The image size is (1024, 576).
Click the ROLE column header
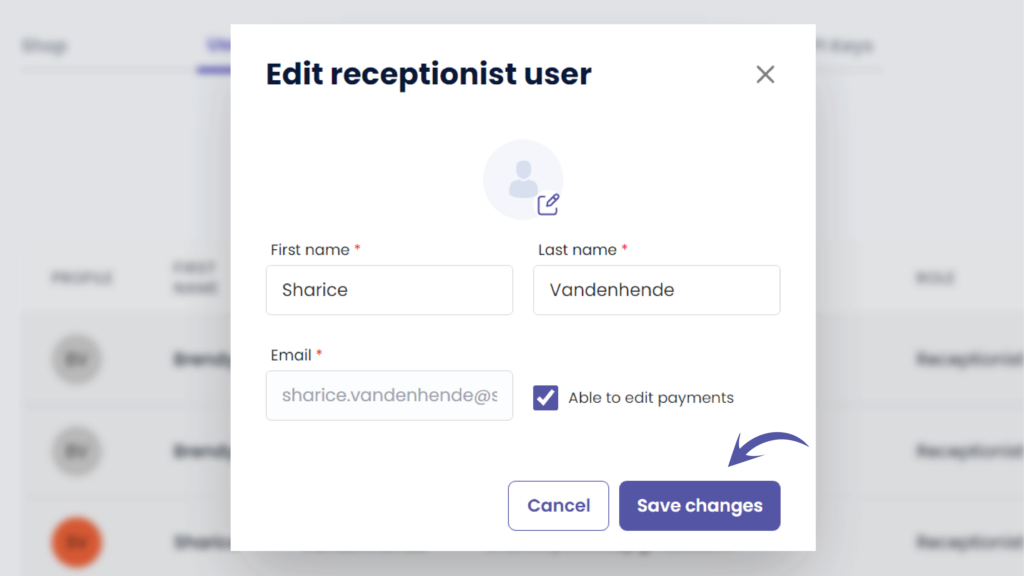[x=934, y=278]
